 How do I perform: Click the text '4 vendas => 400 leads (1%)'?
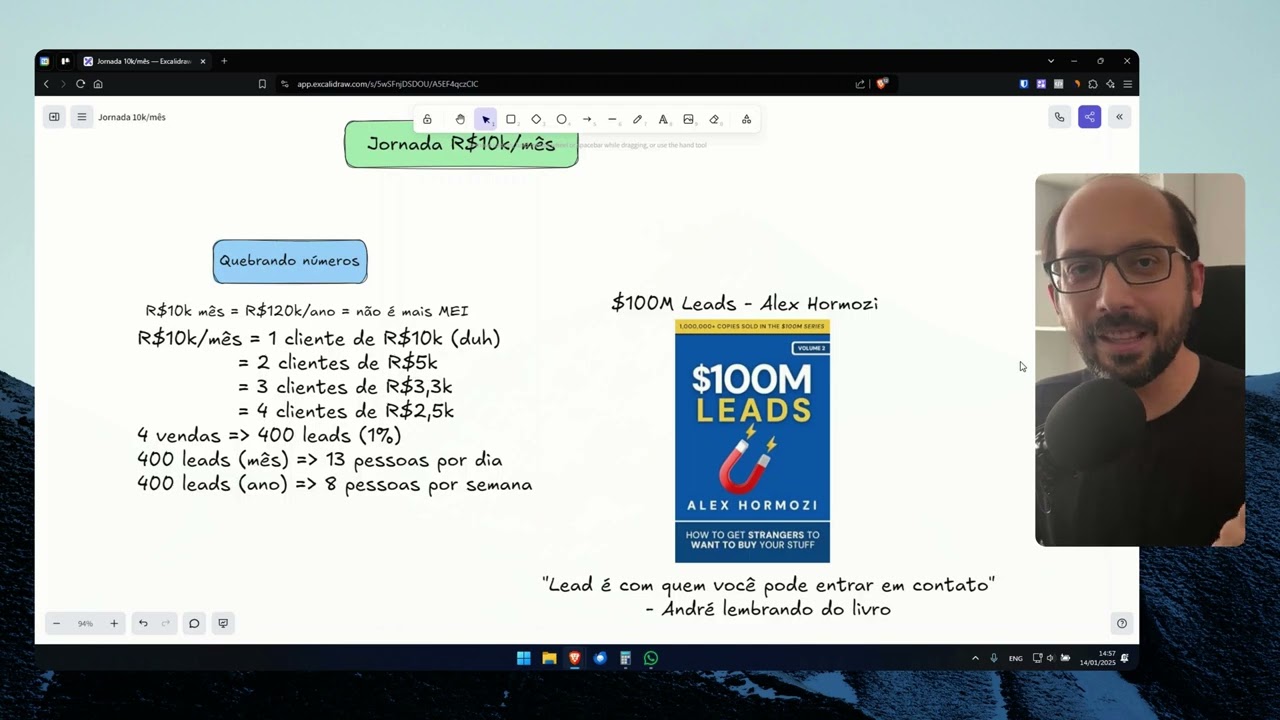(269, 435)
